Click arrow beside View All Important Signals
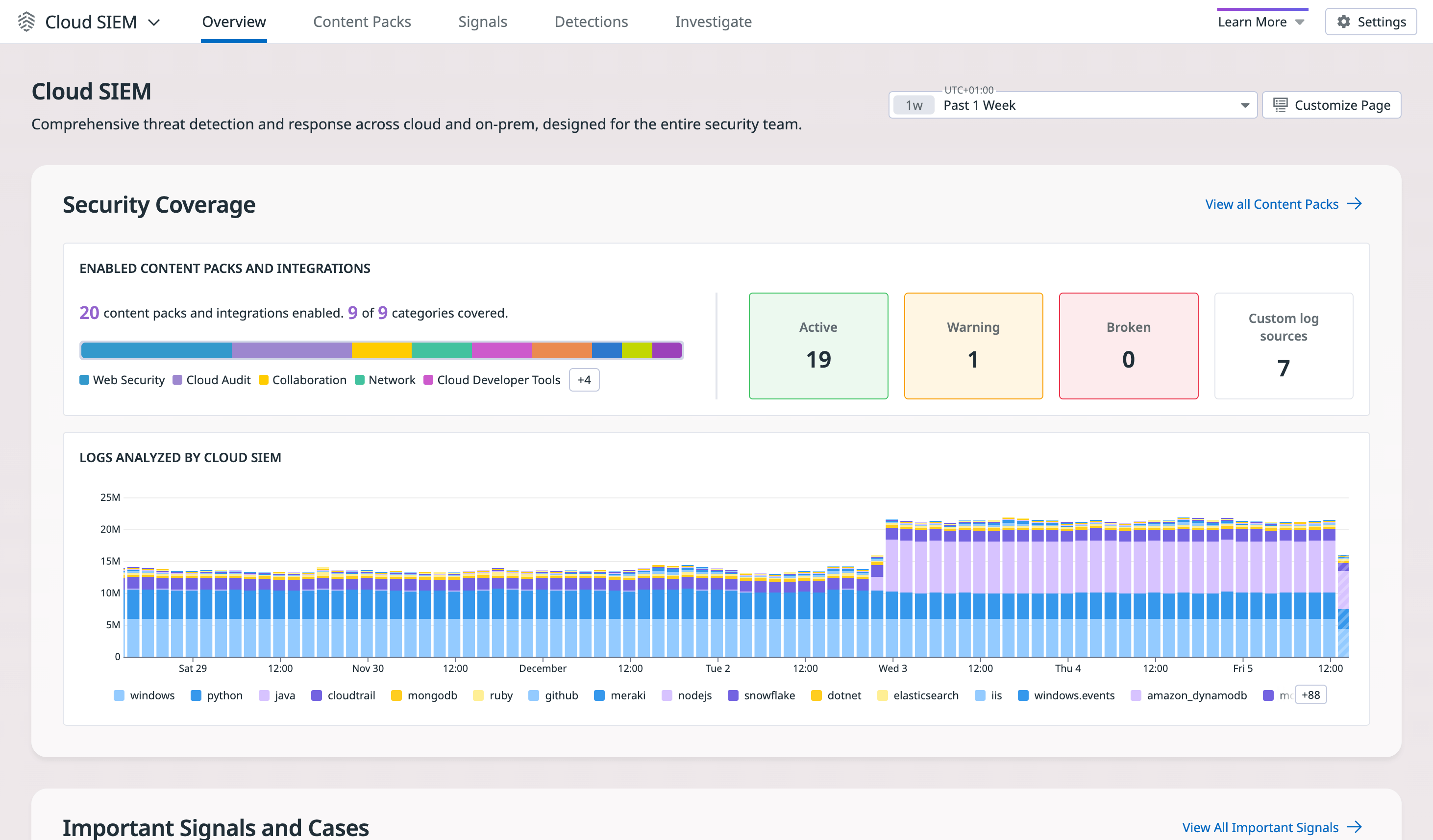Screen dimensions: 1433x840 [1355, 827]
